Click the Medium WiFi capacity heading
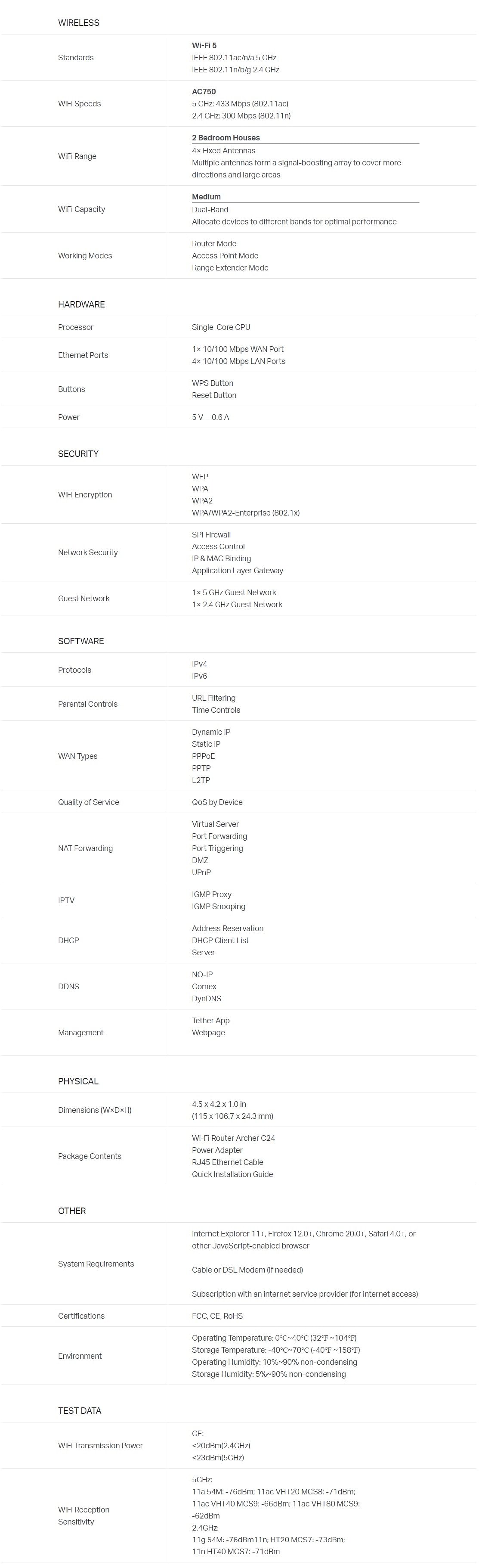 click(x=206, y=197)
